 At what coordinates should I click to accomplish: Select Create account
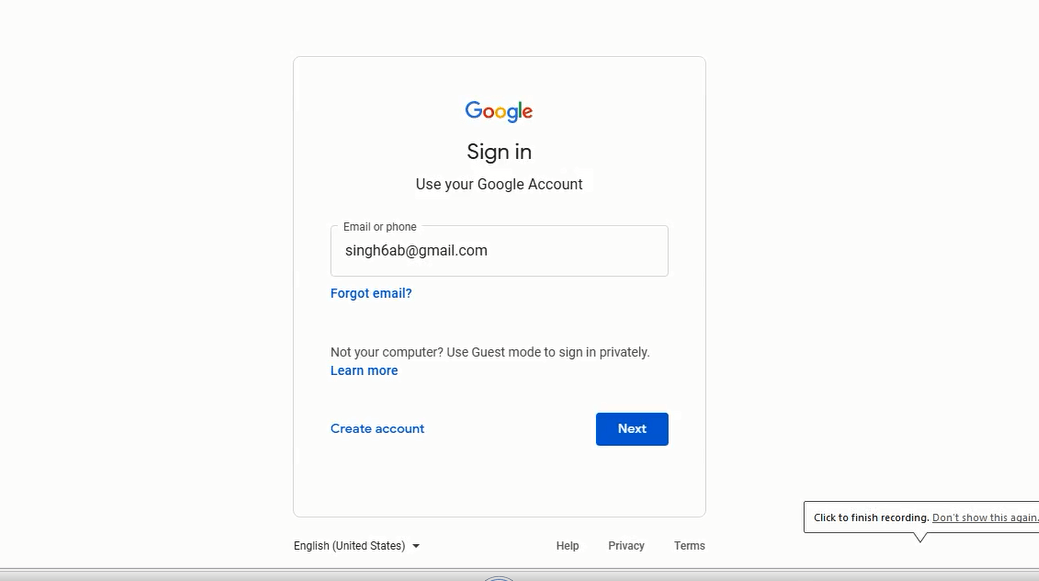tap(377, 428)
